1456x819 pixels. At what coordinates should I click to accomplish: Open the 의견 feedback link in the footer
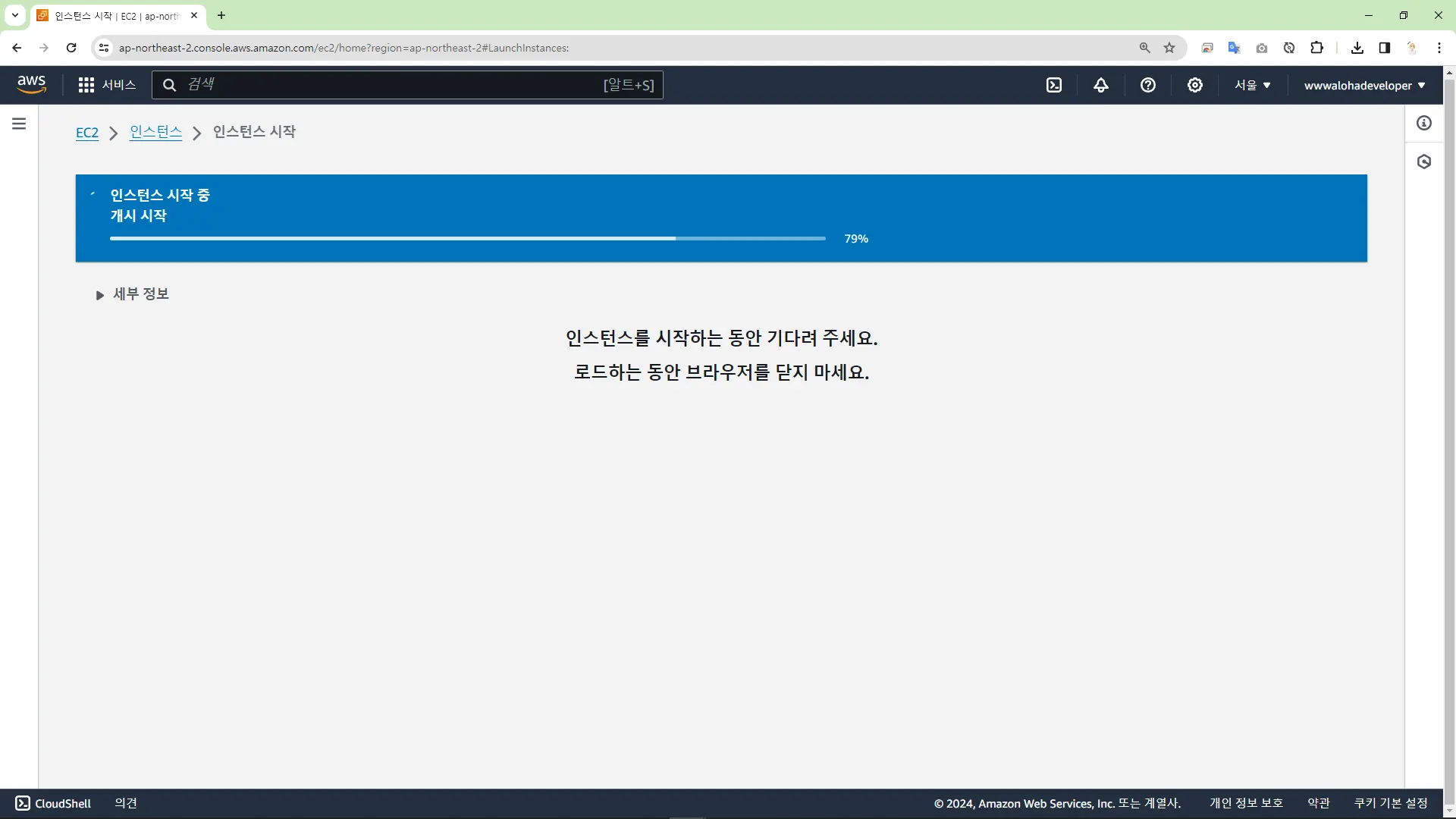[x=126, y=803]
